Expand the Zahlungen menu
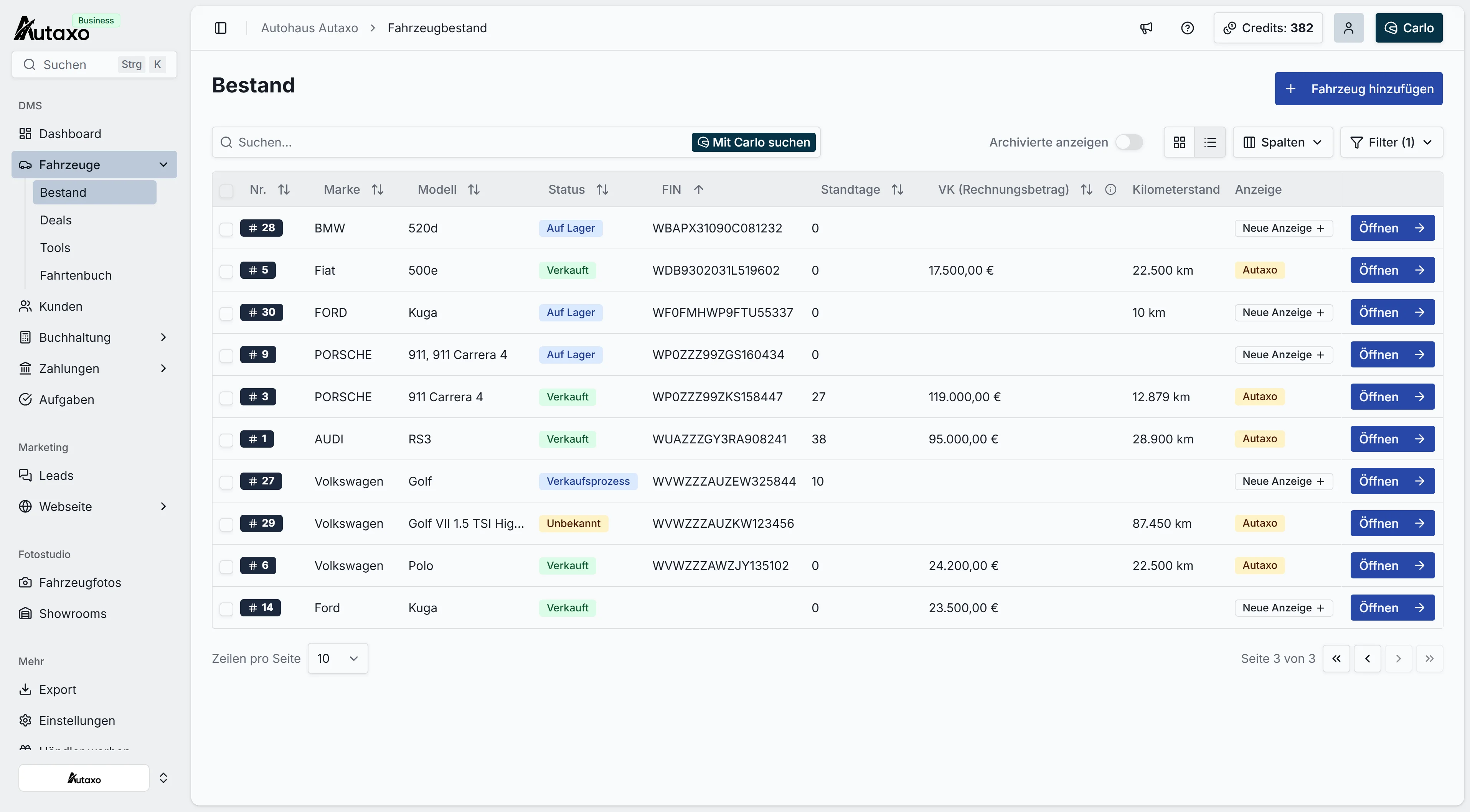This screenshot has width=1470, height=812. pyautogui.click(x=163, y=369)
